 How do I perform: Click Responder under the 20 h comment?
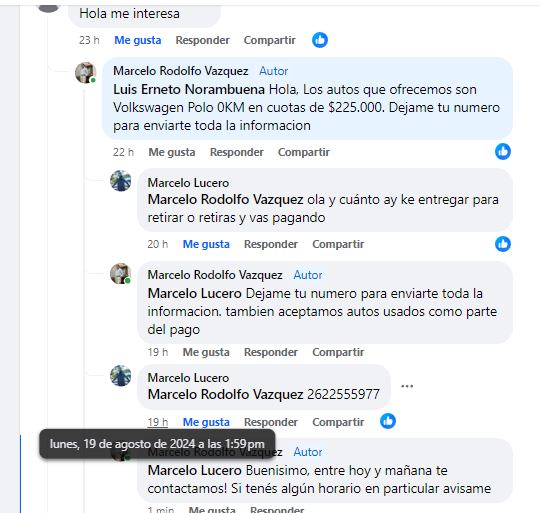pos(271,244)
